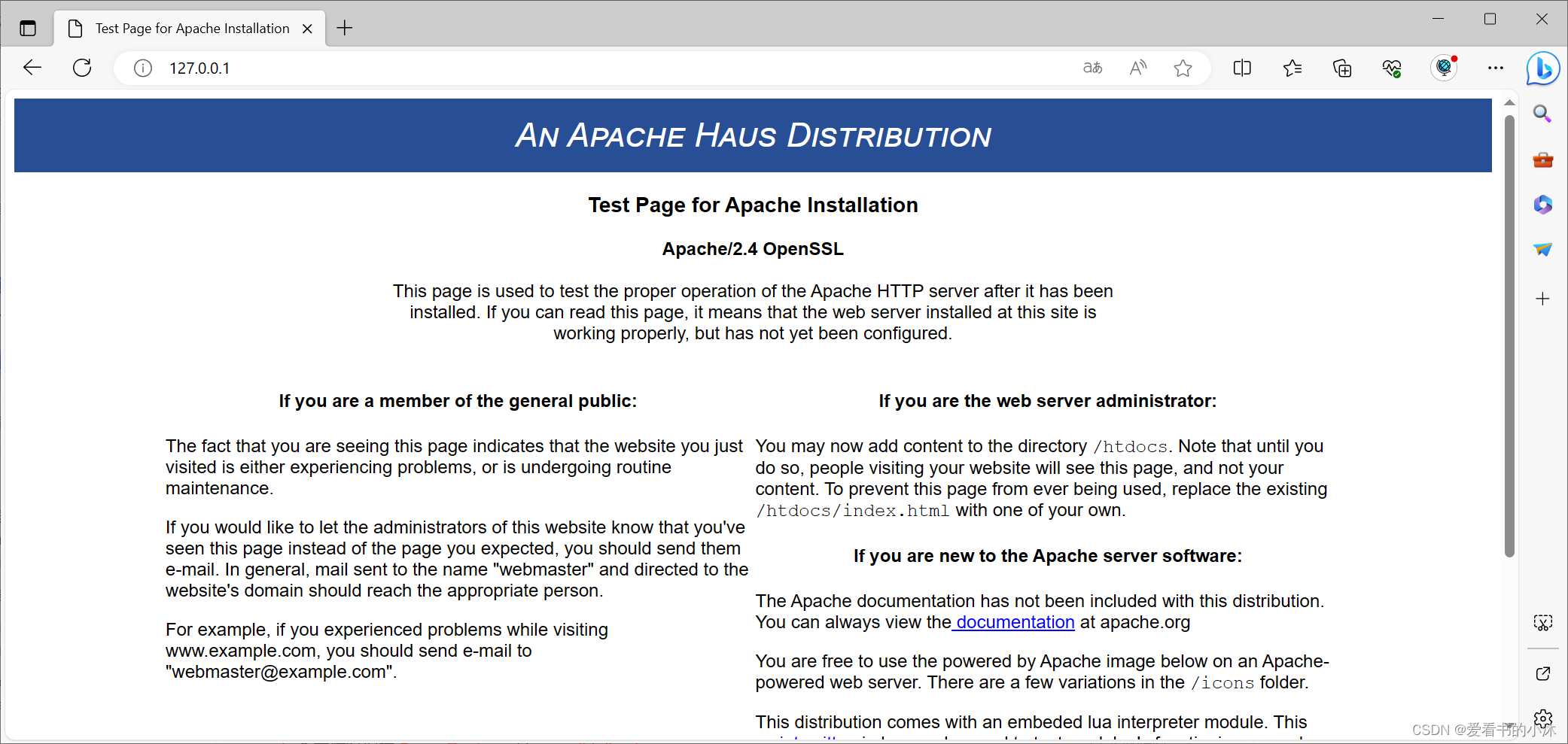1568x744 pixels.
Task: Open a new tab with plus button
Action: point(345,29)
